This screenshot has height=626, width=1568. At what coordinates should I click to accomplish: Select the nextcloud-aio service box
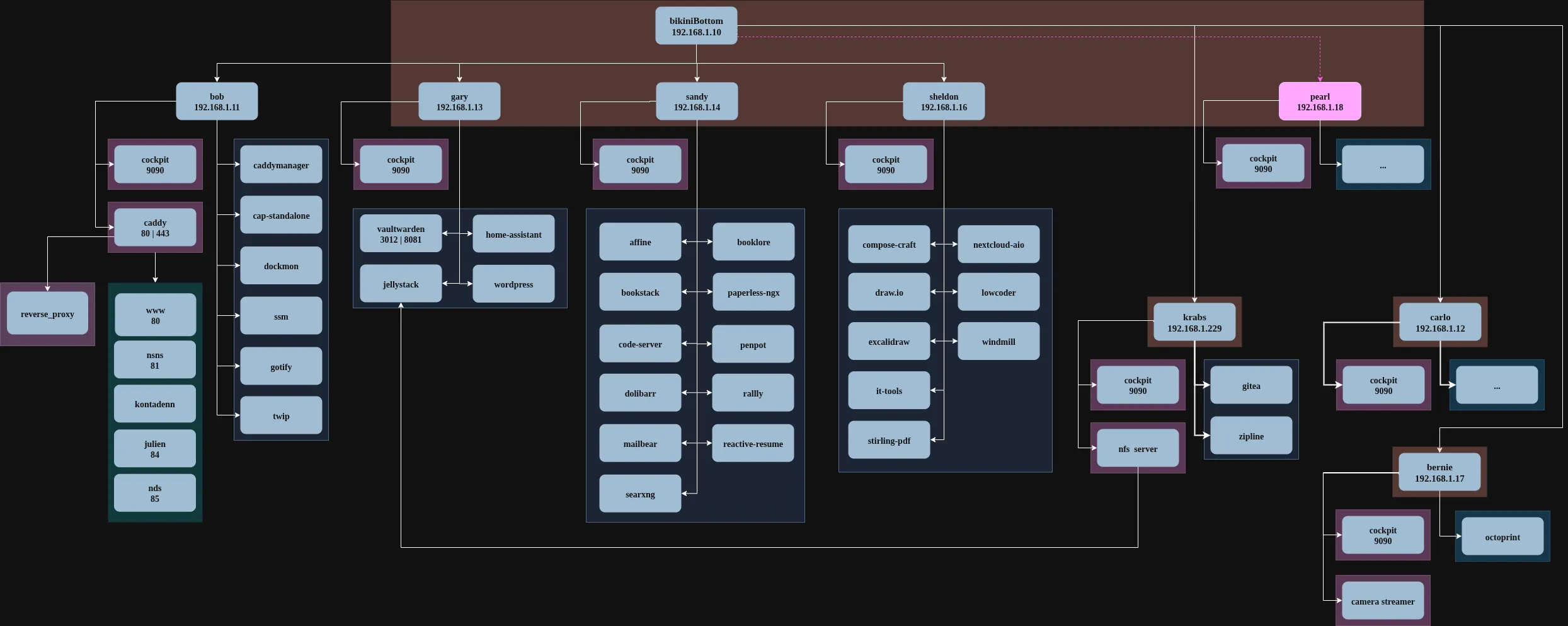999,245
